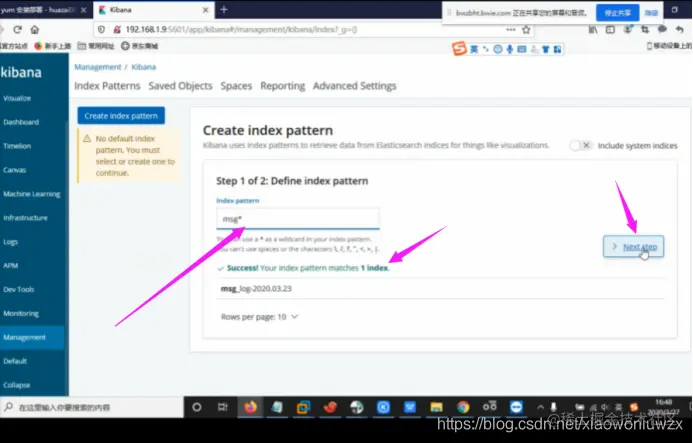Click the system clock in the tray
693x443 pixels.
665,407
